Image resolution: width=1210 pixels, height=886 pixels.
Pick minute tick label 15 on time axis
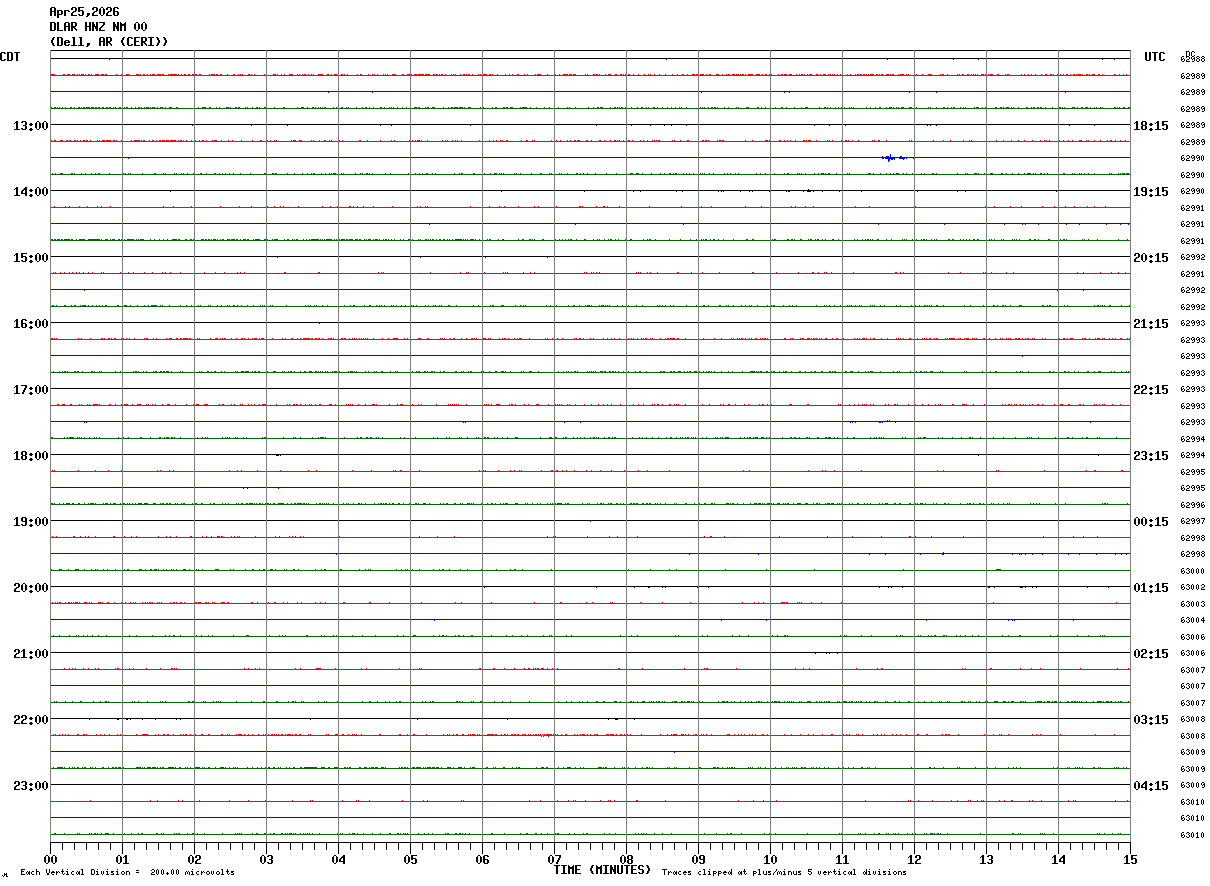pyautogui.click(x=1130, y=859)
